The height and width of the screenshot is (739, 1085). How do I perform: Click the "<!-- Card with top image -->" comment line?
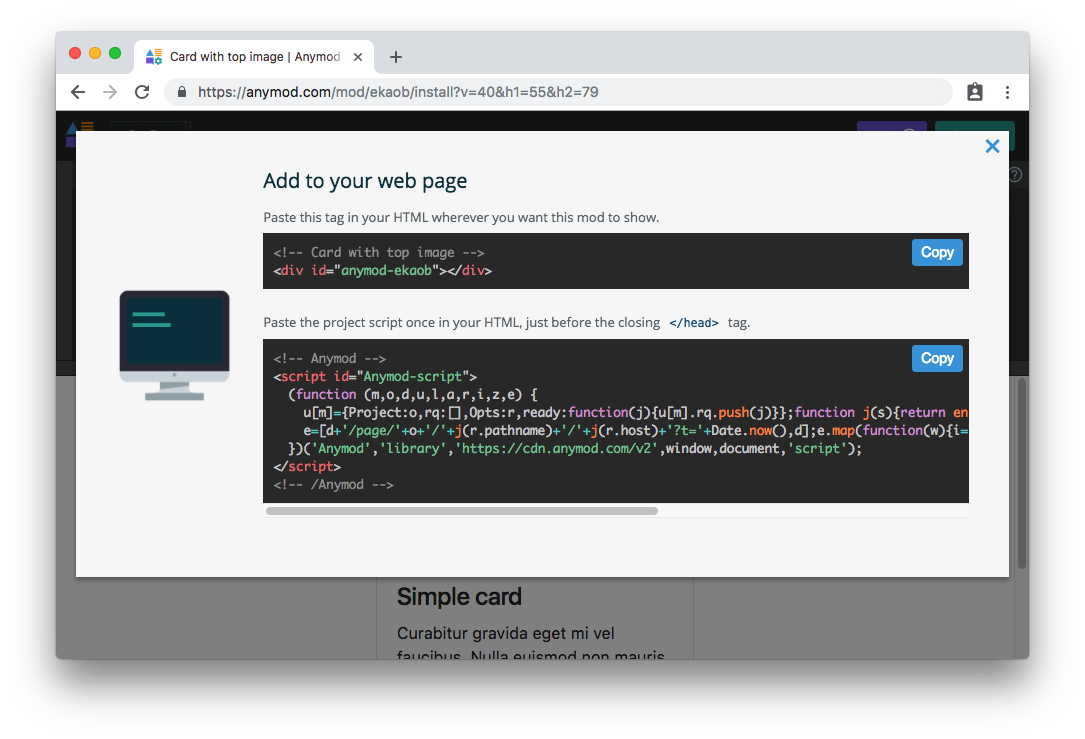pos(379,253)
